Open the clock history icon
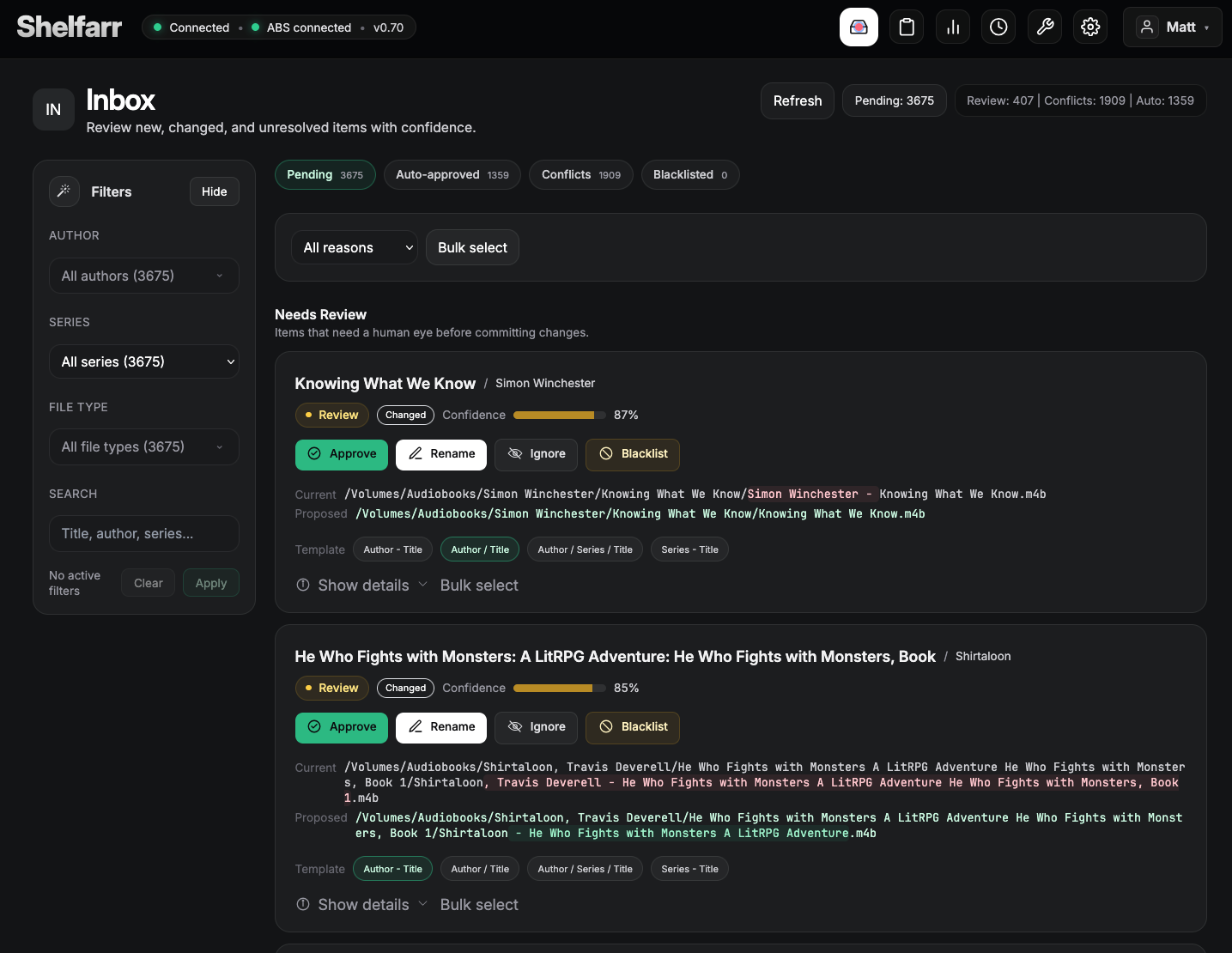The image size is (1232, 953). [x=998, y=27]
